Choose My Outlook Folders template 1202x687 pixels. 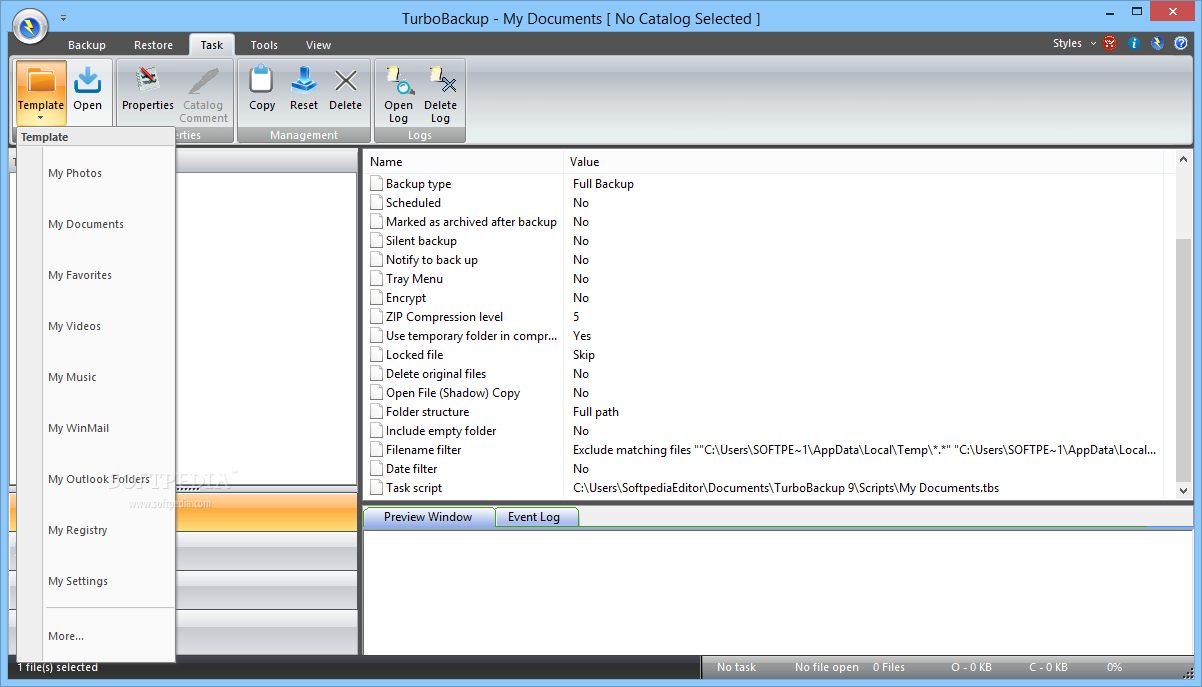click(x=97, y=479)
